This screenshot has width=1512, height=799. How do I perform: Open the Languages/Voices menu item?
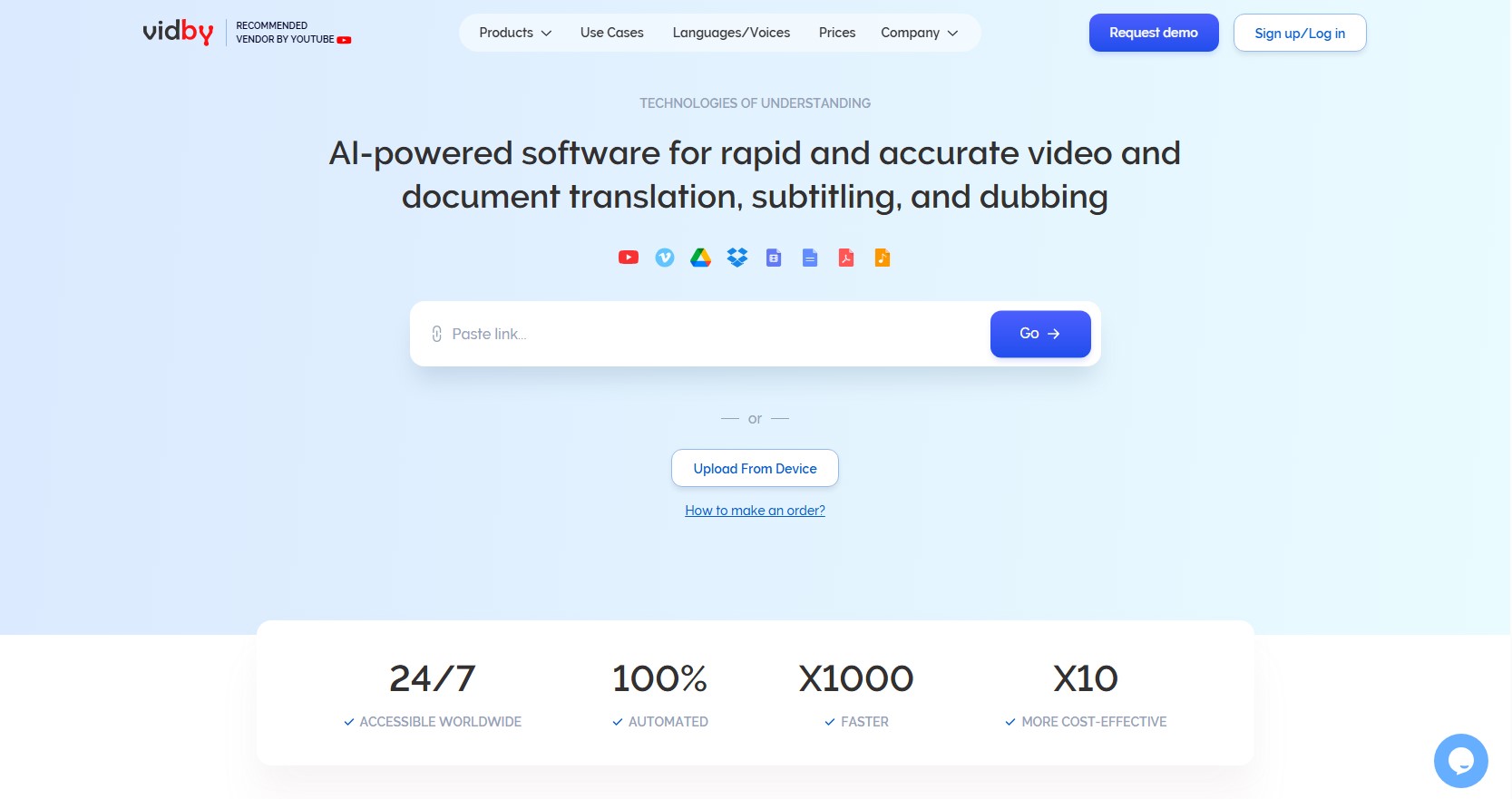tap(731, 33)
